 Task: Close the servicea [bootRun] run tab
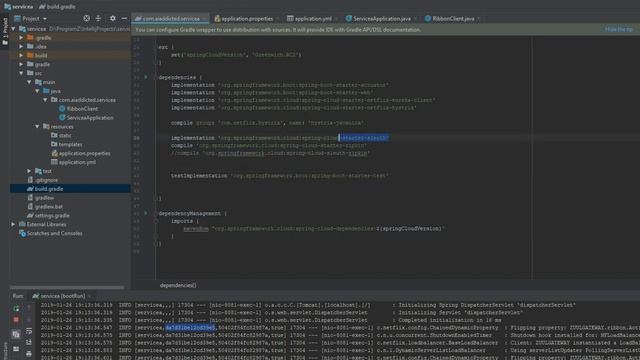click(90, 296)
